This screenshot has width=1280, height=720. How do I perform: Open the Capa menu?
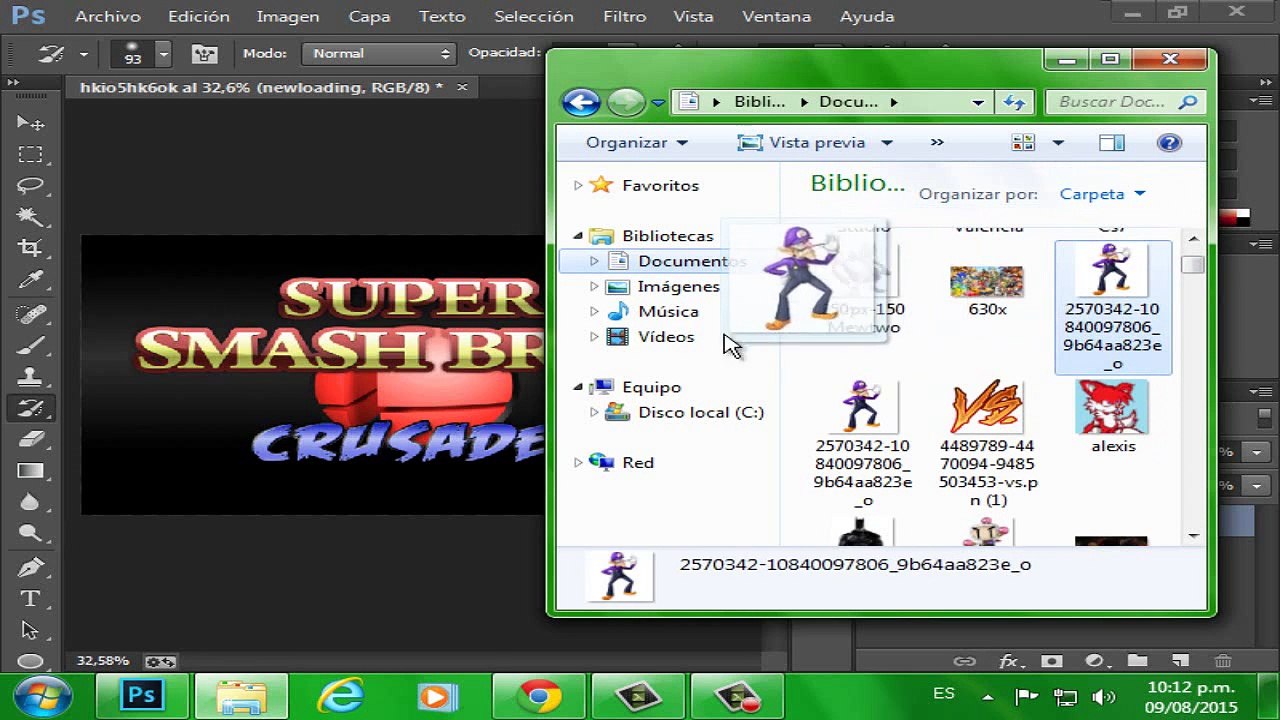click(370, 17)
